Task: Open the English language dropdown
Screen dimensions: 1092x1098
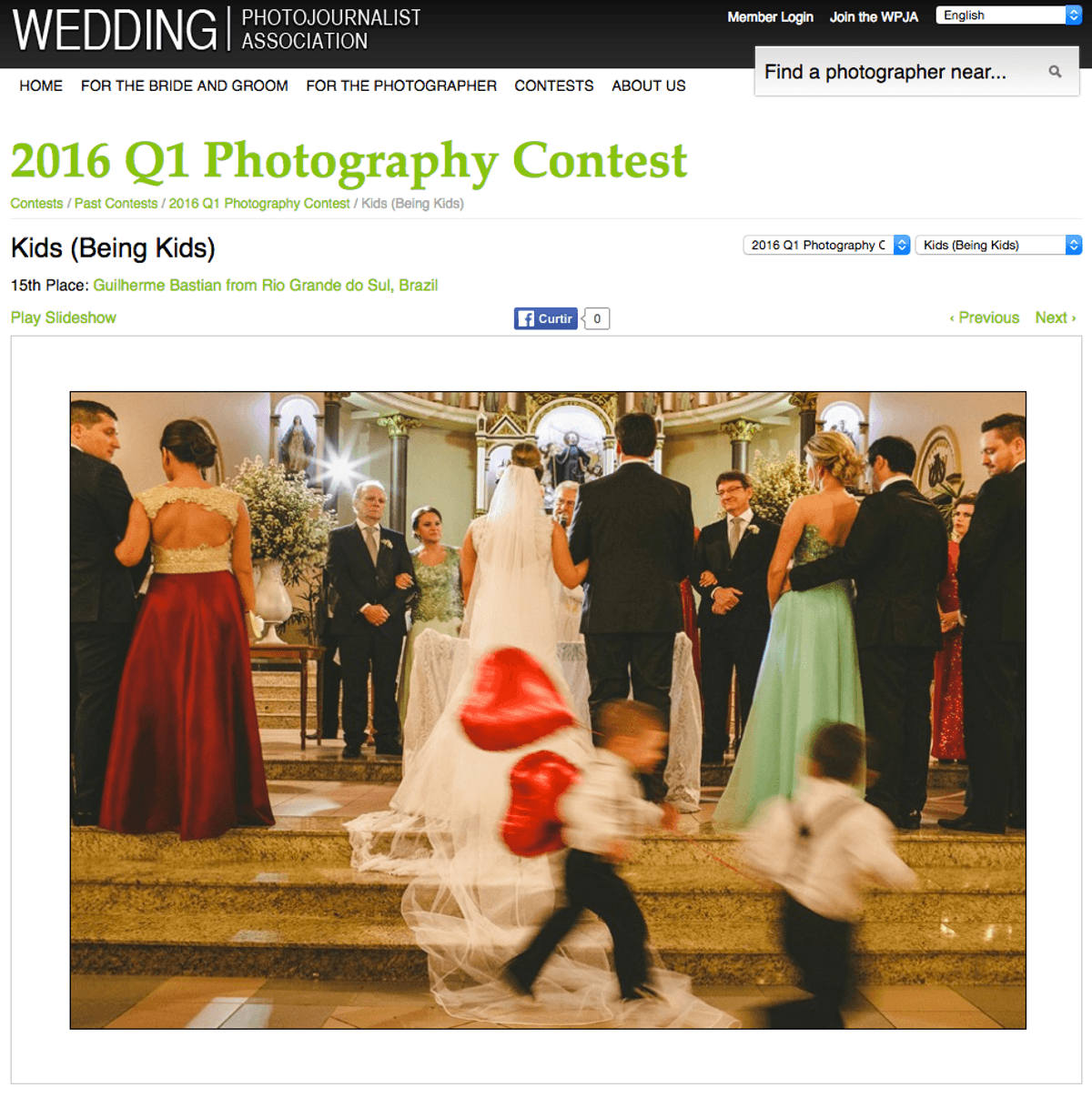Action: [1008, 15]
